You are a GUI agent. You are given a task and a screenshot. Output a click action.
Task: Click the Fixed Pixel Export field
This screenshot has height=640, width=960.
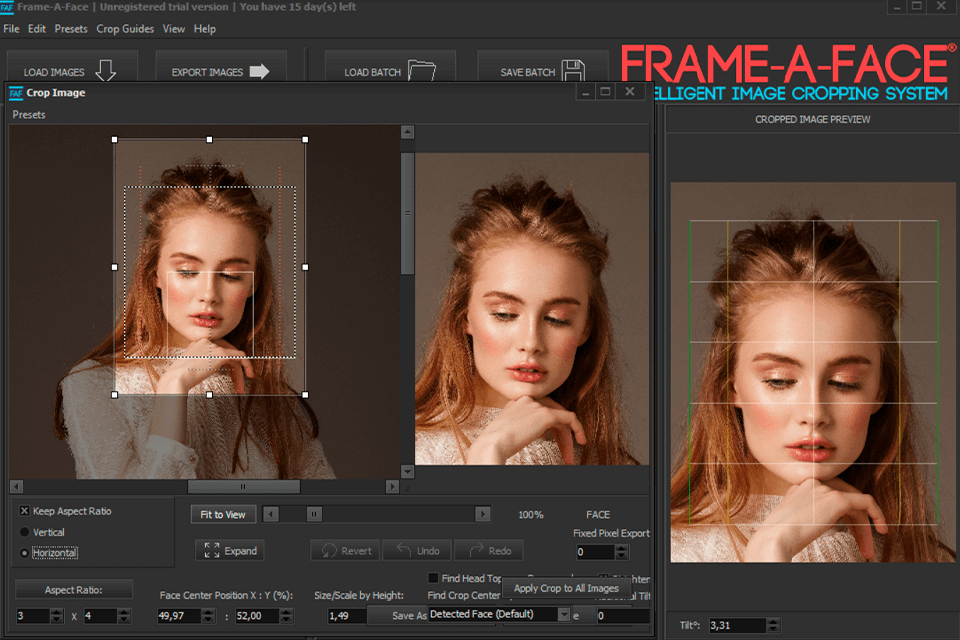coord(595,552)
